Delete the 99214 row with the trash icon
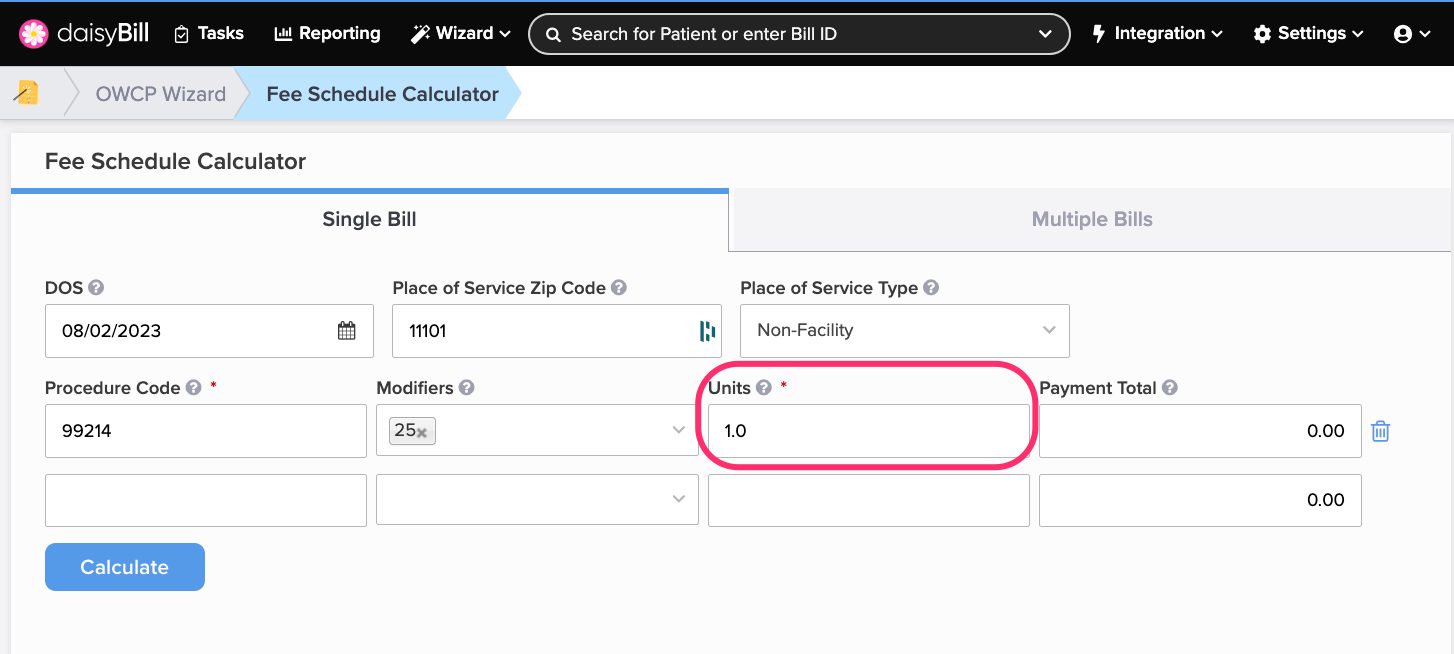 pos(1381,430)
